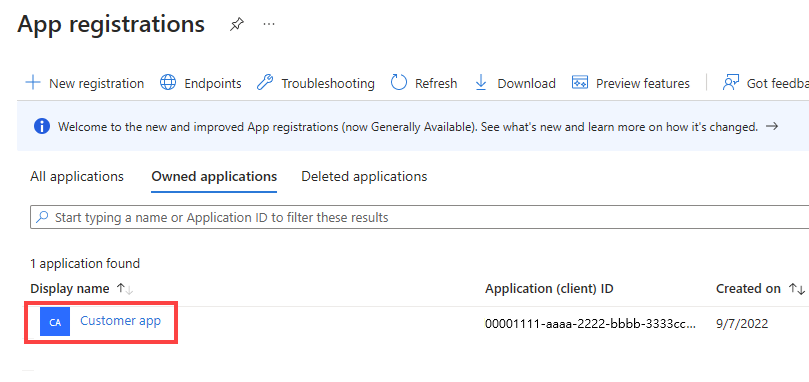
Task: Select the Owned applications tab
Action: click(x=214, y=177)
